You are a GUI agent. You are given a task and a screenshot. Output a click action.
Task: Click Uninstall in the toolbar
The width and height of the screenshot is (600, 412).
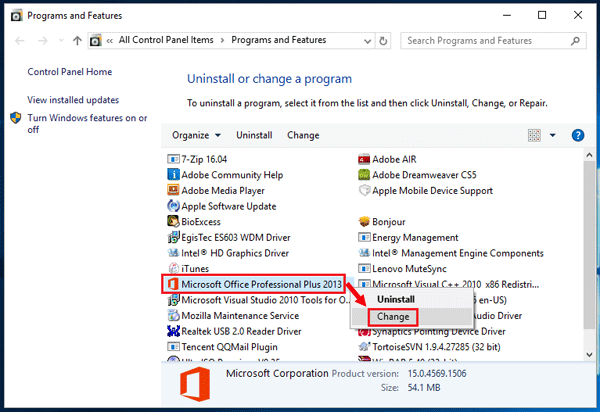(254, 135)
